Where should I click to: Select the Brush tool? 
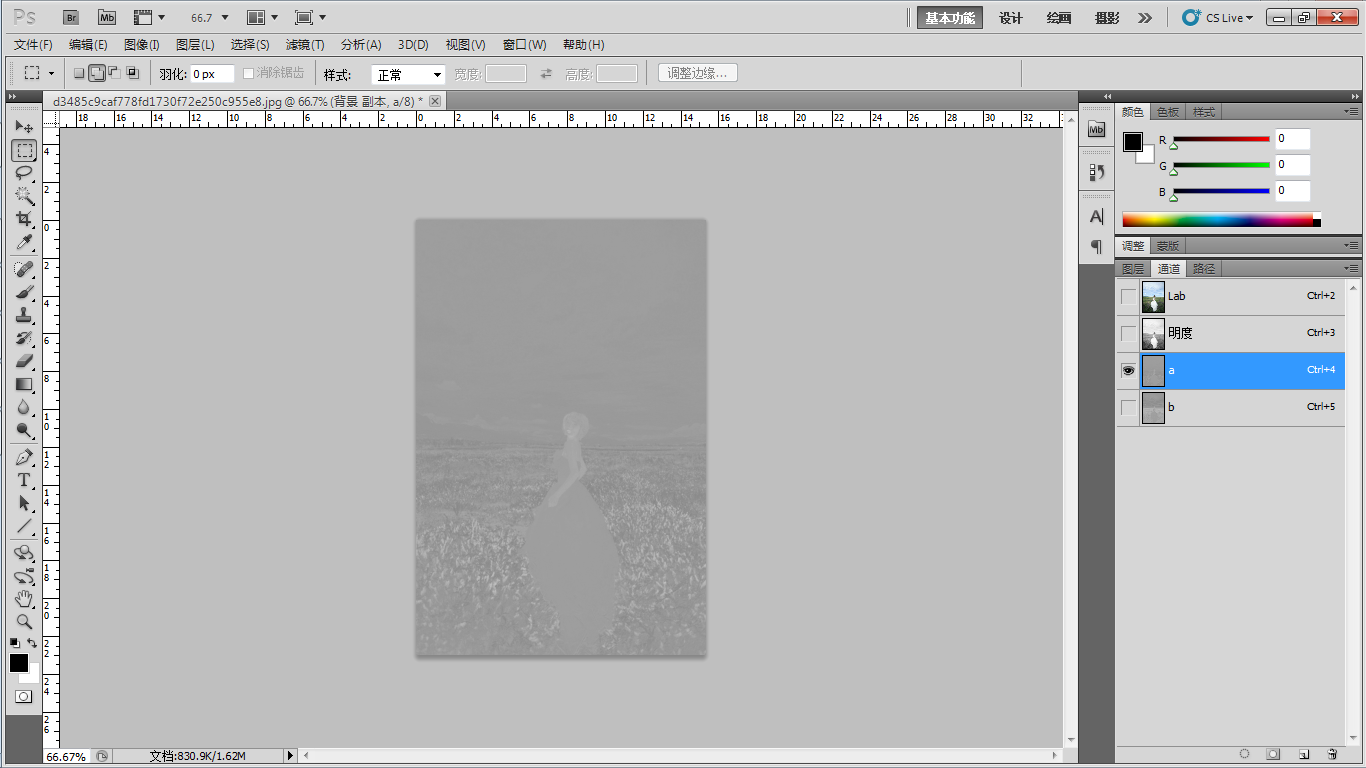click(24, 292)
